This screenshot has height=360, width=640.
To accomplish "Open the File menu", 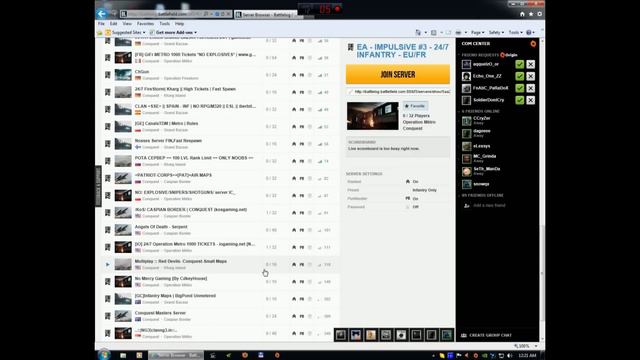I will point(101,24).
